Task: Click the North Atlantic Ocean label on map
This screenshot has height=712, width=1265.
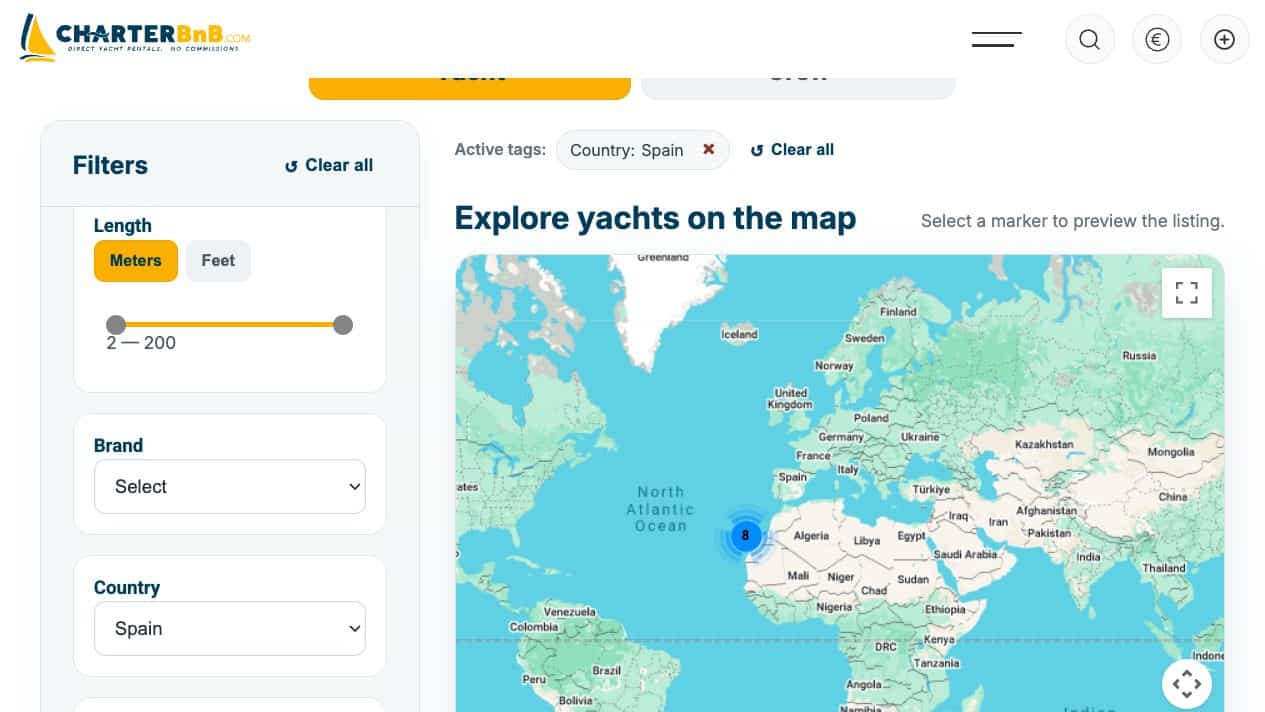Action: click(x=661, y=509)
